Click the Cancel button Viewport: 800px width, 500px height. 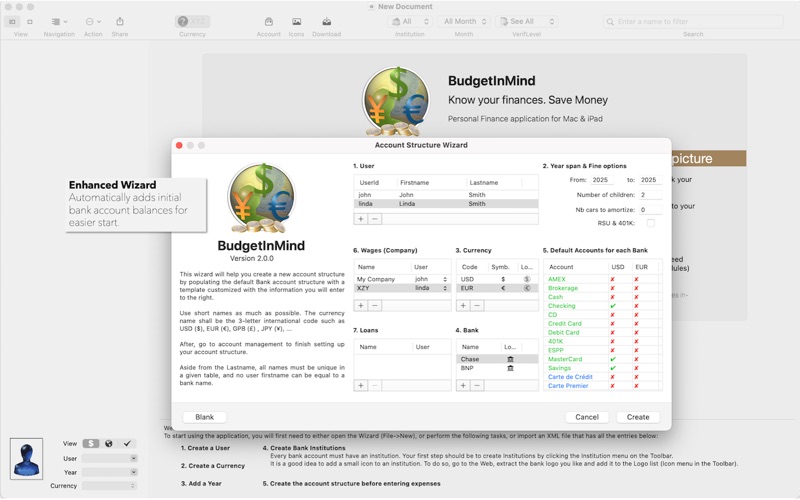587,417
